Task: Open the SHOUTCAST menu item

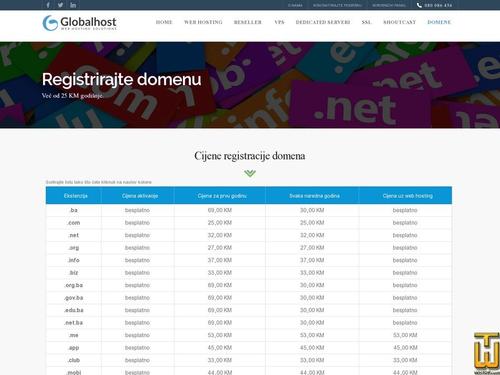Action: pyautogui.click(x=399, y=22)
